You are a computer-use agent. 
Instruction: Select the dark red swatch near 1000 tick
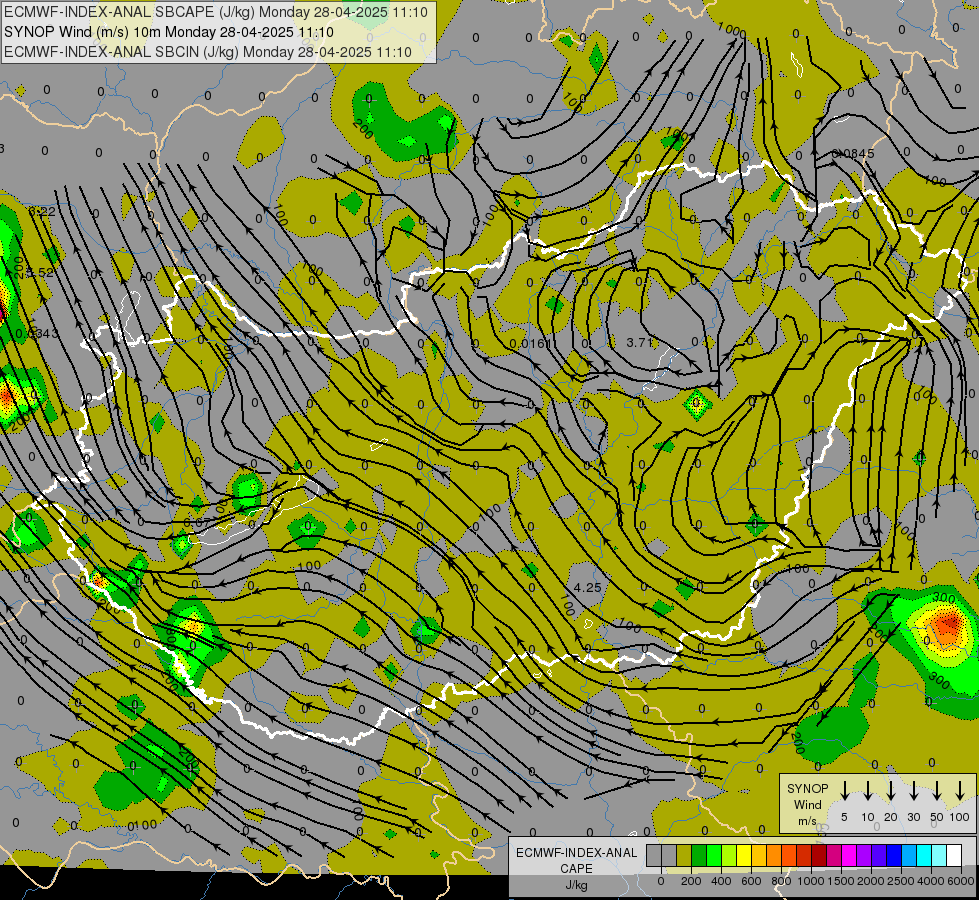(x=819, y=855)
